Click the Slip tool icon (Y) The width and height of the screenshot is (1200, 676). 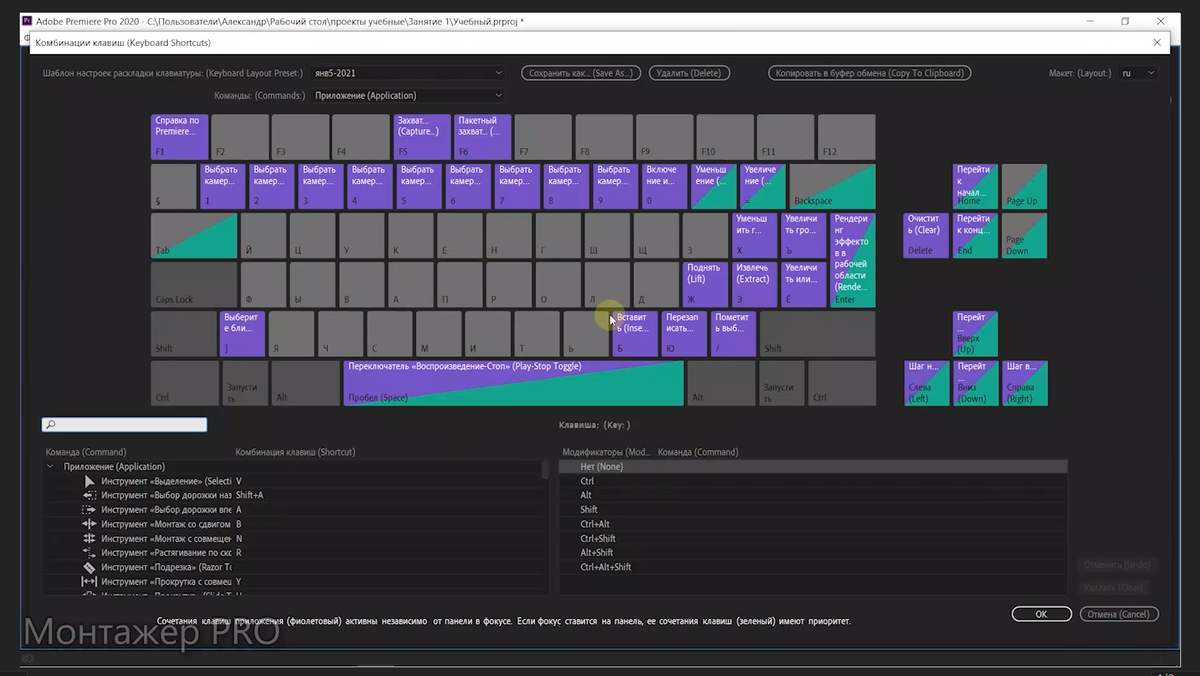click(89, 582)
